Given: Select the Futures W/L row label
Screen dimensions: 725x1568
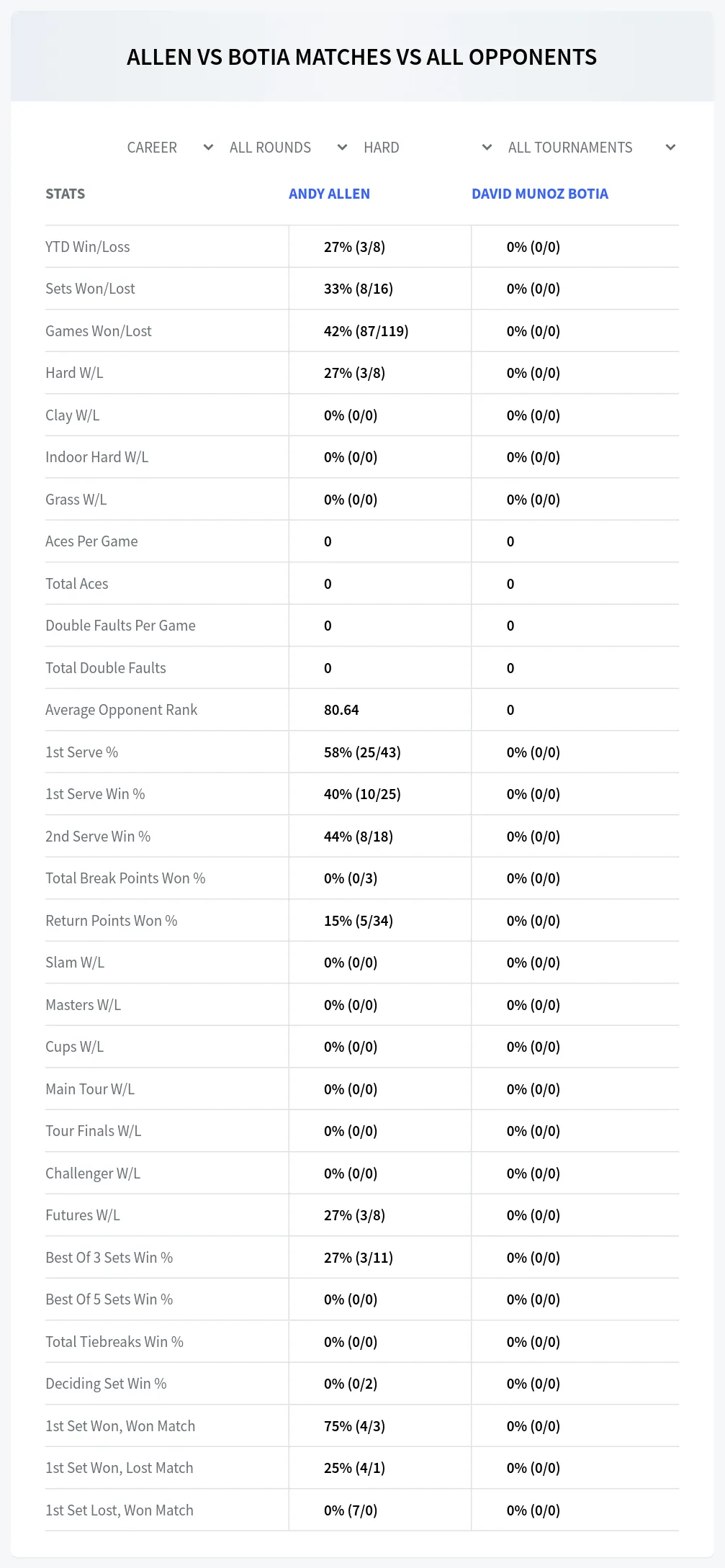Looking at the screenshot, I should [x=83, y=1215].
